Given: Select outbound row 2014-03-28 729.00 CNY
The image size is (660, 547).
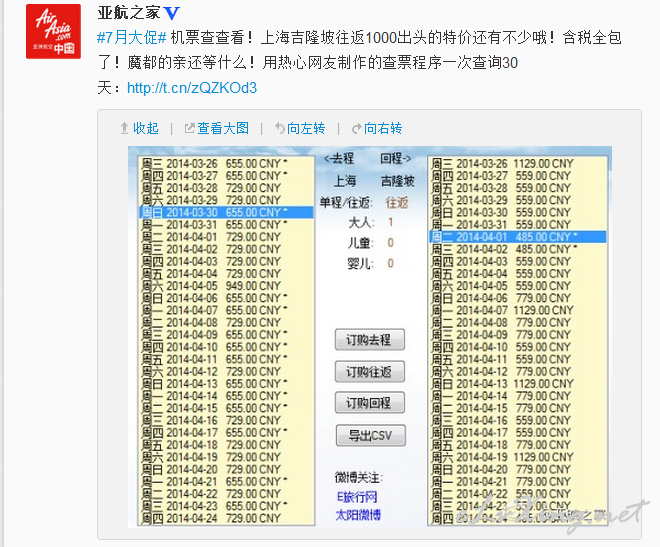Looking at the screenshot, I should pos(226,188).
